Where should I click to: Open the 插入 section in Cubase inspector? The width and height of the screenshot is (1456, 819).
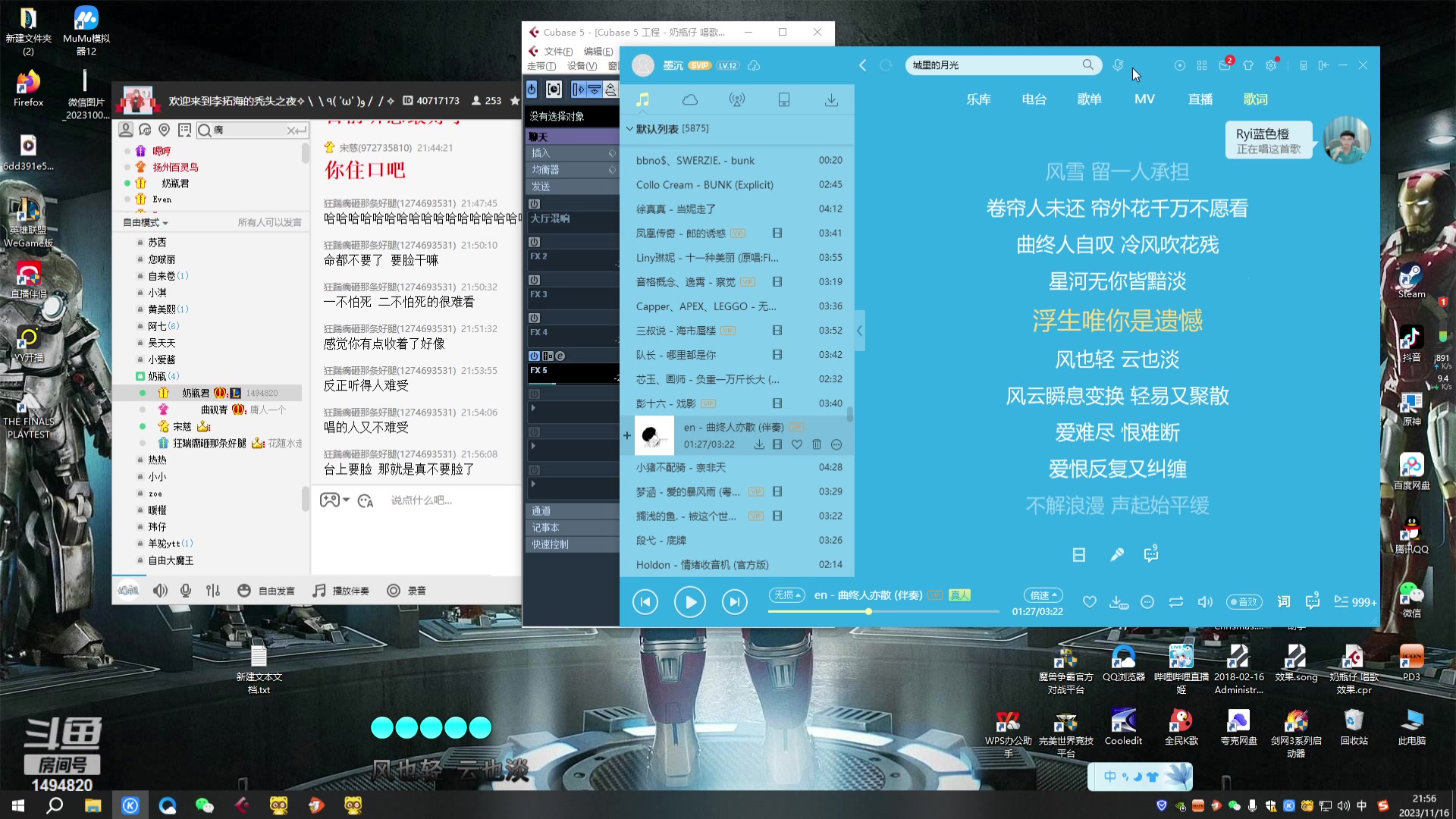573,153
